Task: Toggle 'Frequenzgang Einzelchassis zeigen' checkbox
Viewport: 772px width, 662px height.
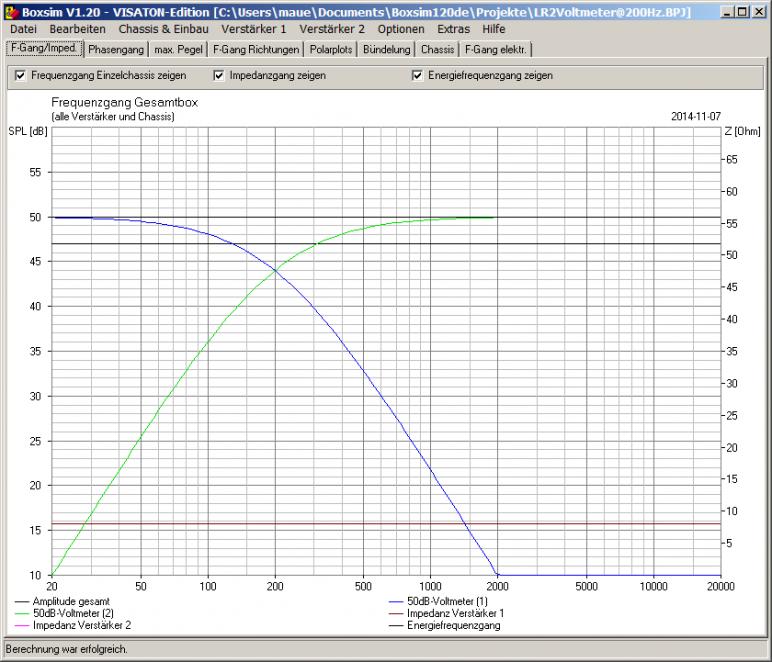Action: point(21,76)
